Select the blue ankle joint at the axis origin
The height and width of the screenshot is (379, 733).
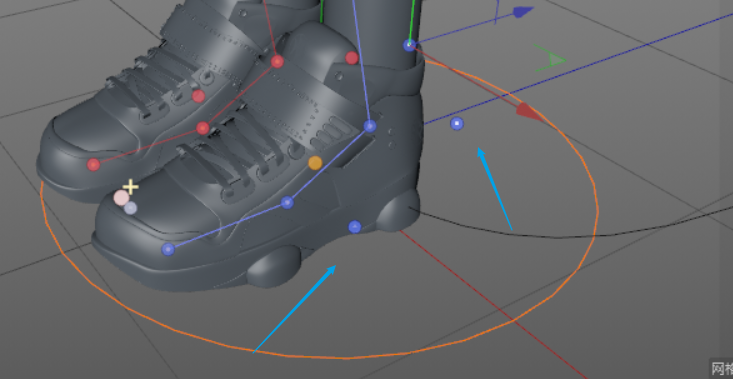[x=410, y=45]
